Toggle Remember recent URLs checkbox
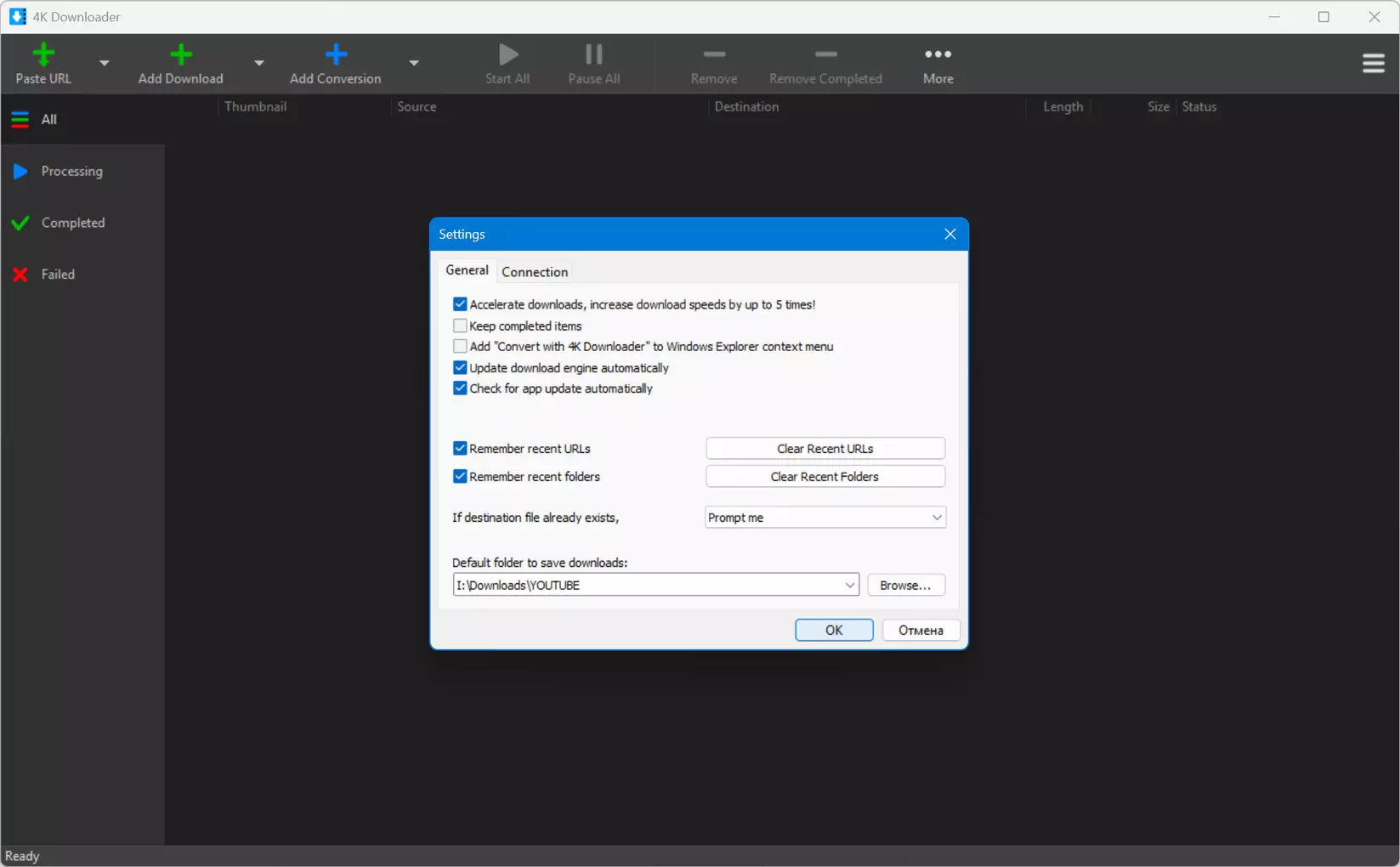The image size is (1400, 867). click(460, 448)
